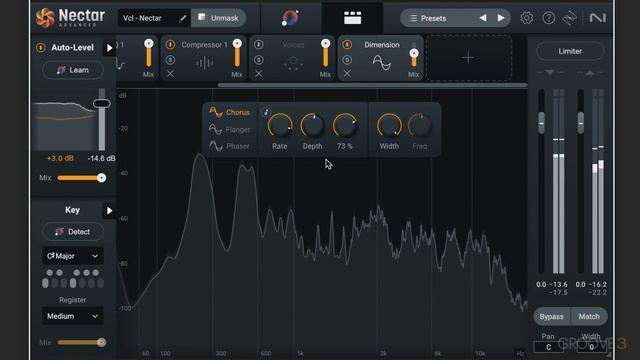Click the Key Detect button
Viewport: 640px width, 360px height.
coord(73,232)
